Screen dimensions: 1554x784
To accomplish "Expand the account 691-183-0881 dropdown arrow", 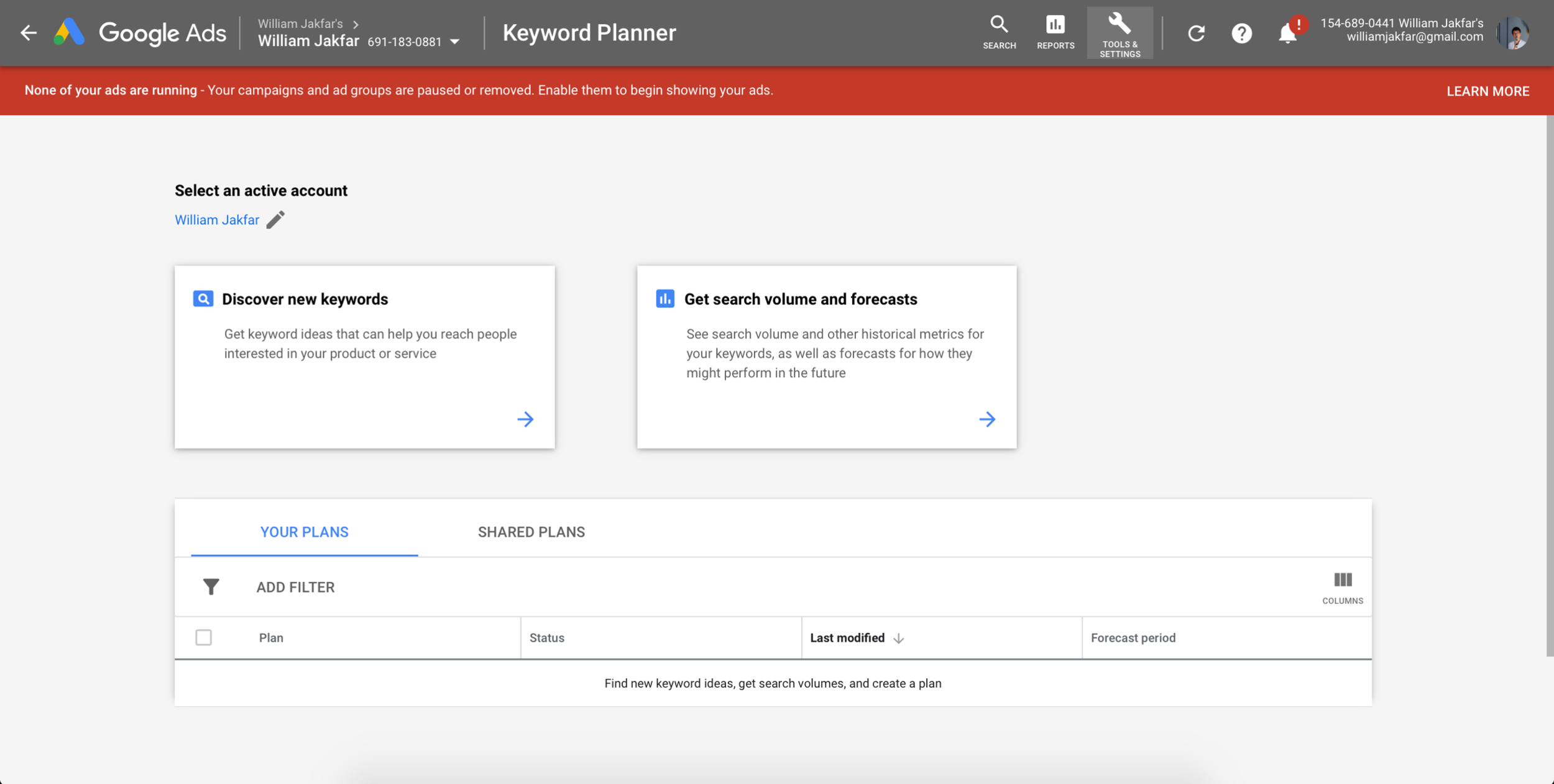I will (x=455, y=42).
